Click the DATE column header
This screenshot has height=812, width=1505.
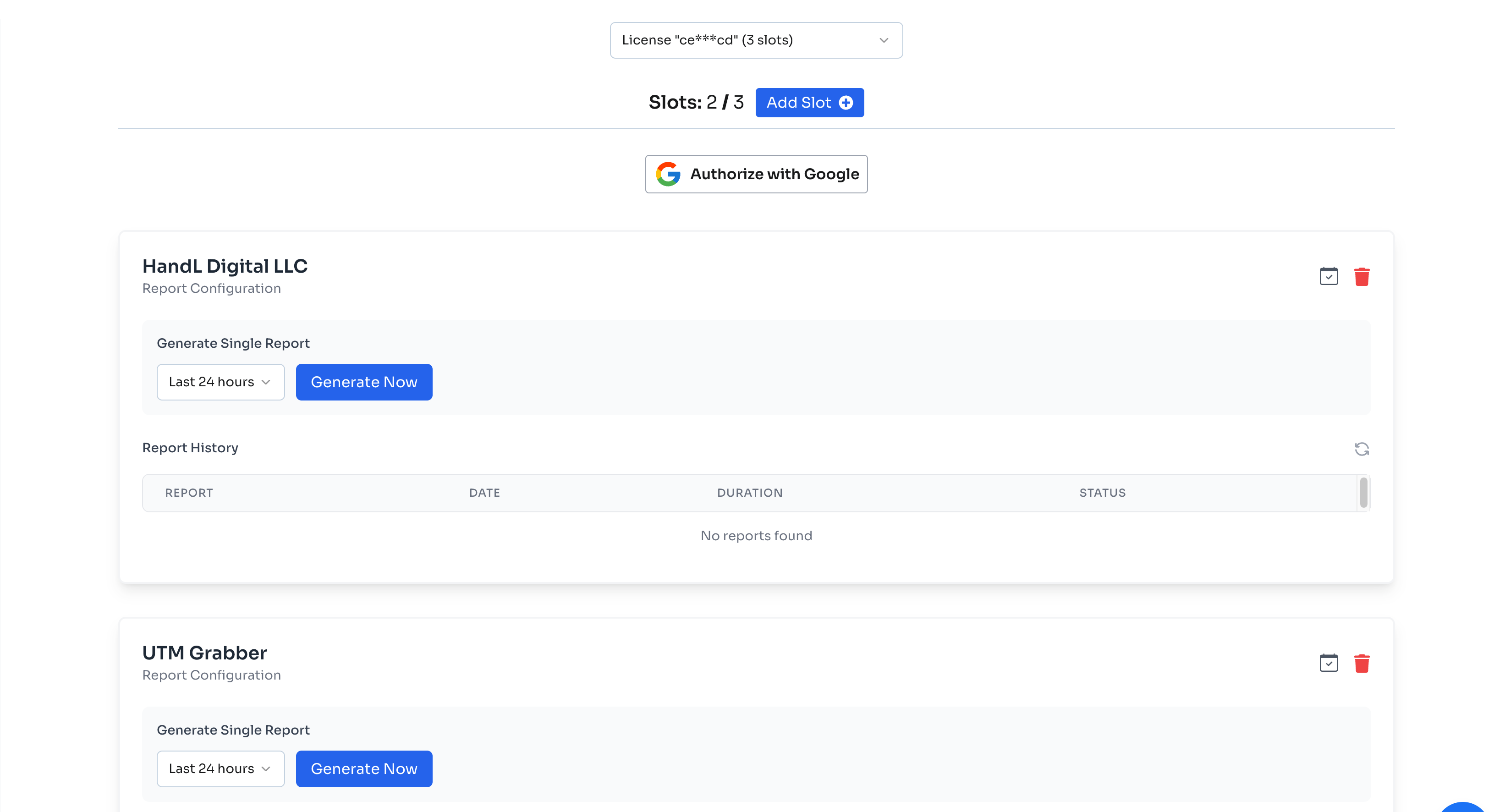(484, 493)
